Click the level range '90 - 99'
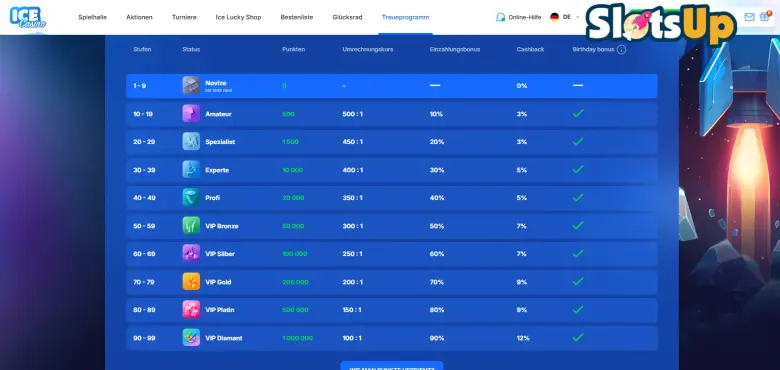 (144, 338)
